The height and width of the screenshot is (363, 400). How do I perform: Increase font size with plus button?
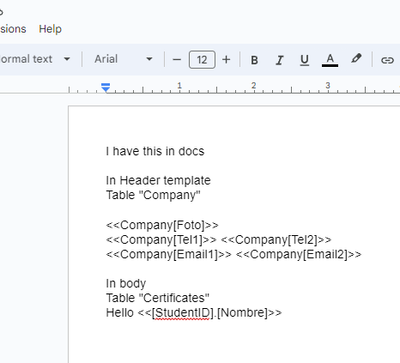coord(226,60)
